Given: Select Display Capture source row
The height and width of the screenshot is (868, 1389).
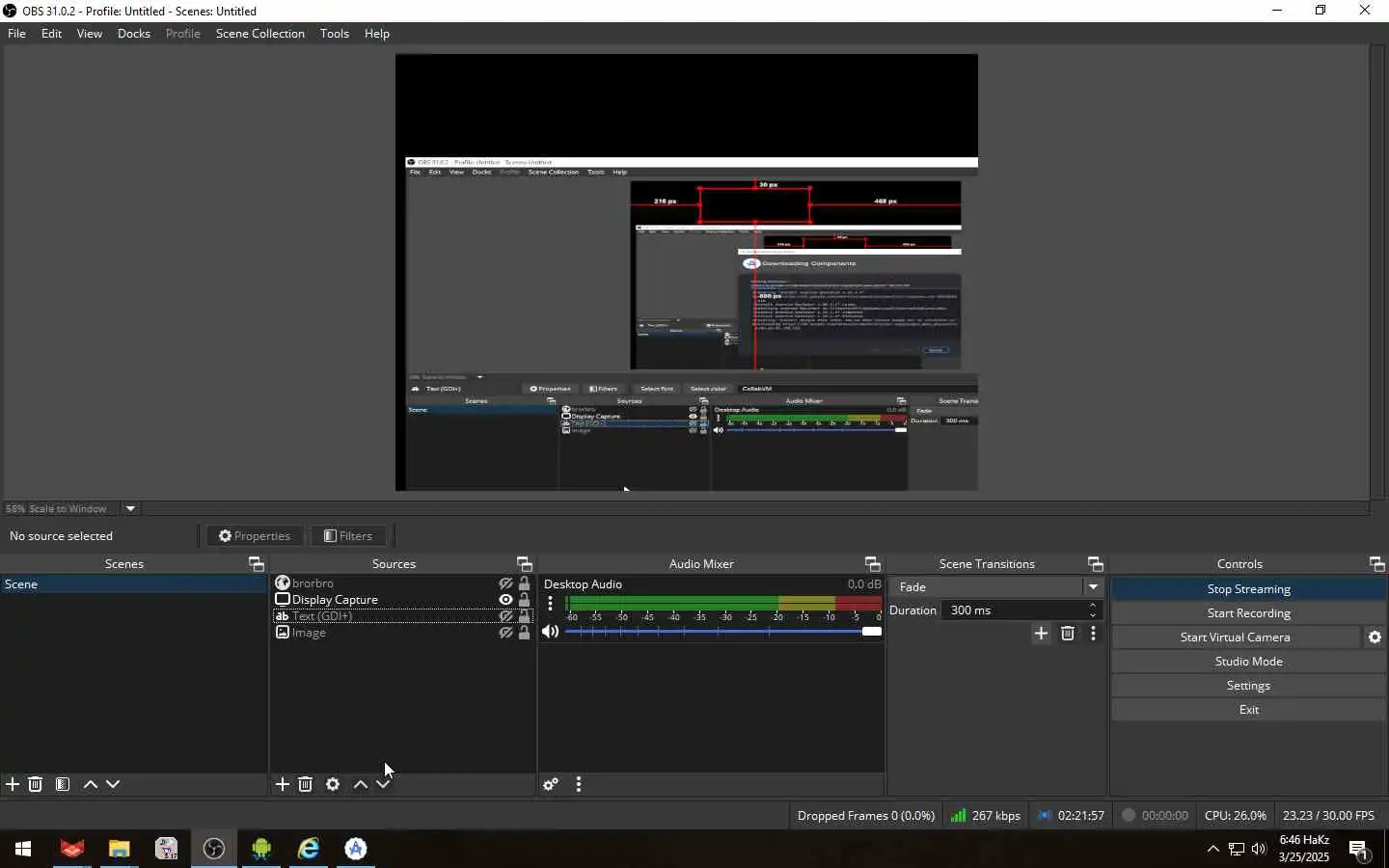Looking at the screenshot, I should pos(403,600).
